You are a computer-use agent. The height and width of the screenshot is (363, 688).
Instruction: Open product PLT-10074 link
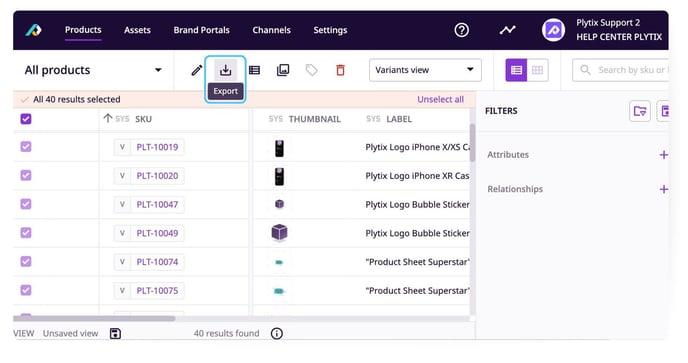(x=157, y=262)
